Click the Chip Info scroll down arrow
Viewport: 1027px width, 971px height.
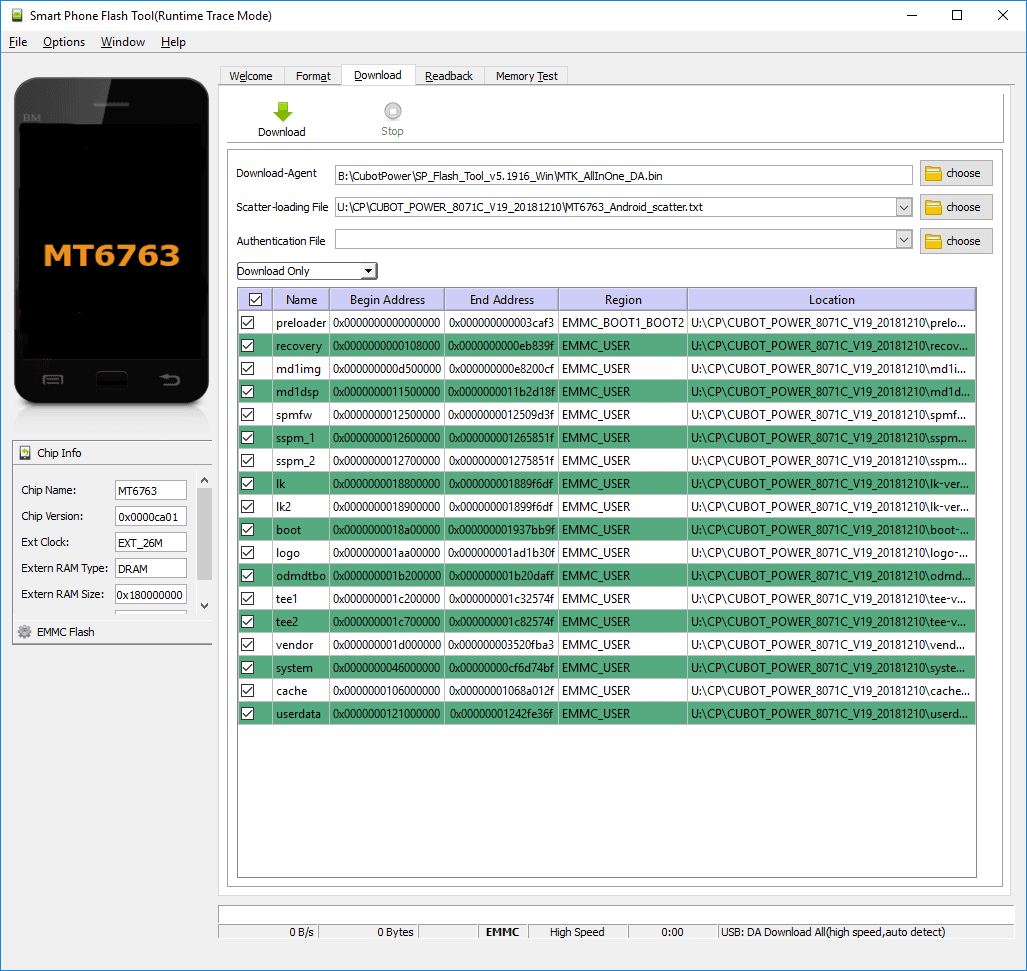tap(204, 606)
